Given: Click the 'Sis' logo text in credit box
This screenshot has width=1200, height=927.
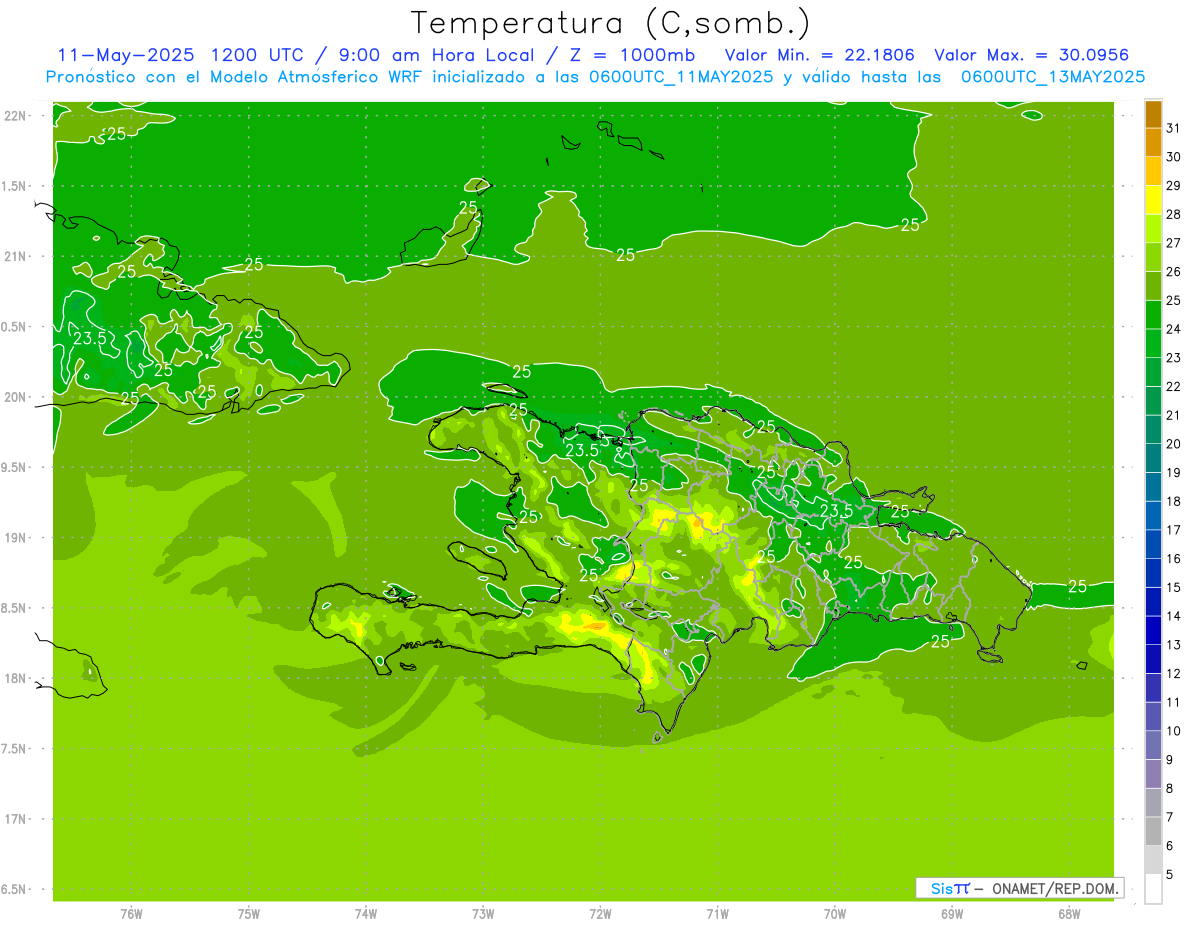Looking at the screenshot, I should coord(941,888).
